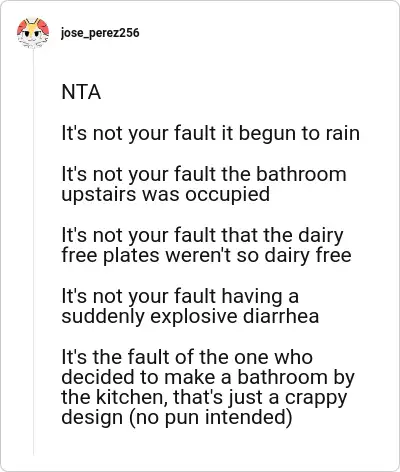Visit the jose_perez256 username profile
Screen dimensions: 400x472
(x=100, y=33)
